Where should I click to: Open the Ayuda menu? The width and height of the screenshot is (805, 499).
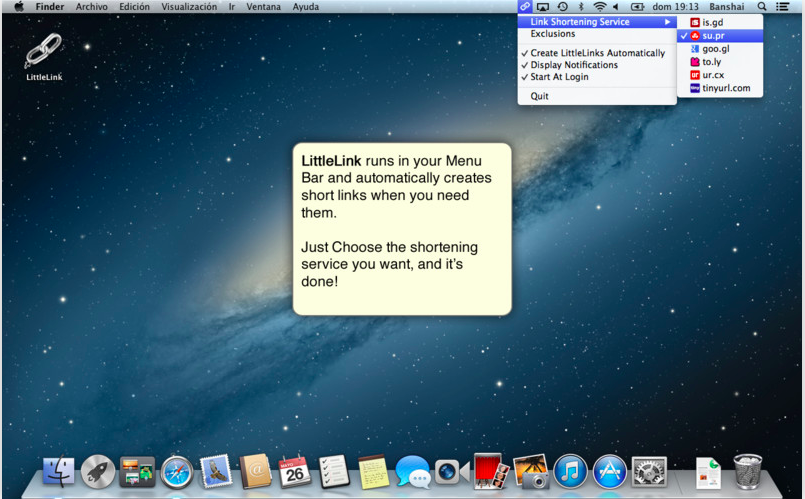[305, 7]
